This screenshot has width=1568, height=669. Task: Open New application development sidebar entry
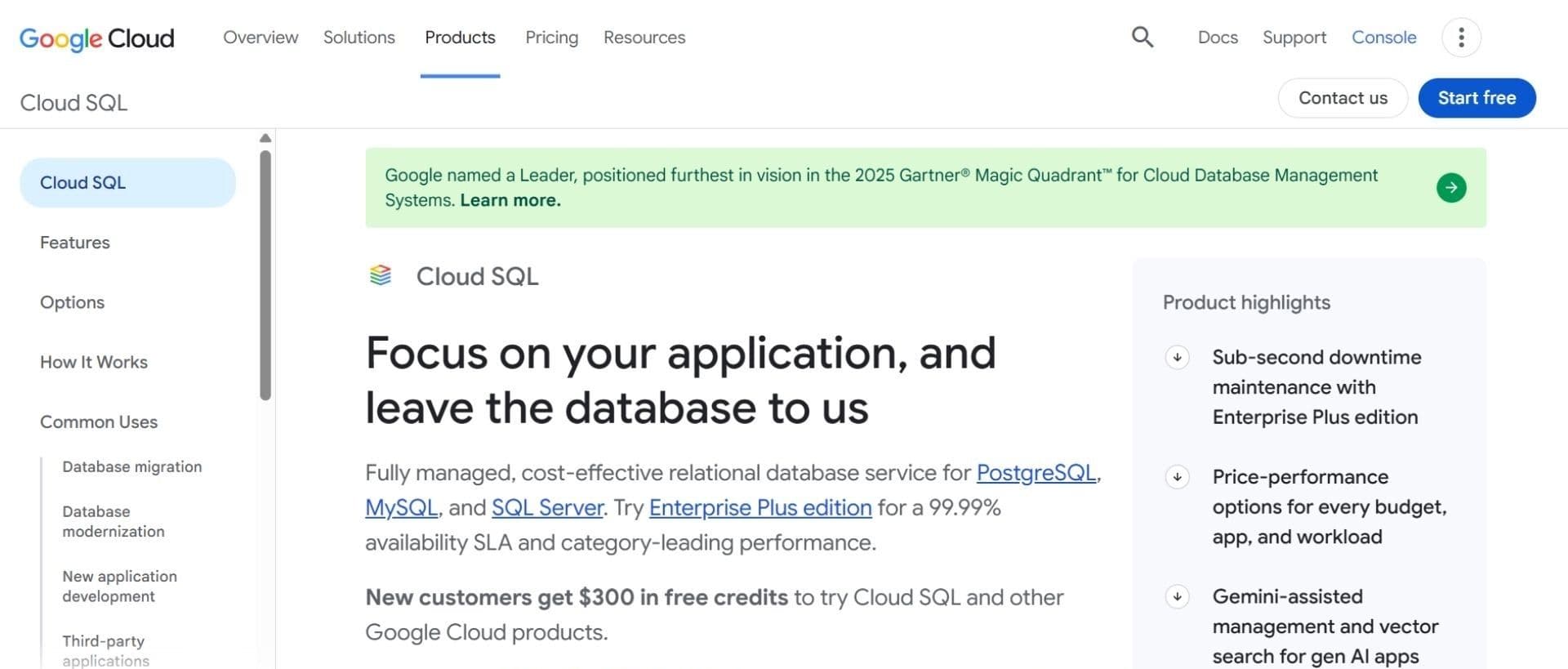120,586
